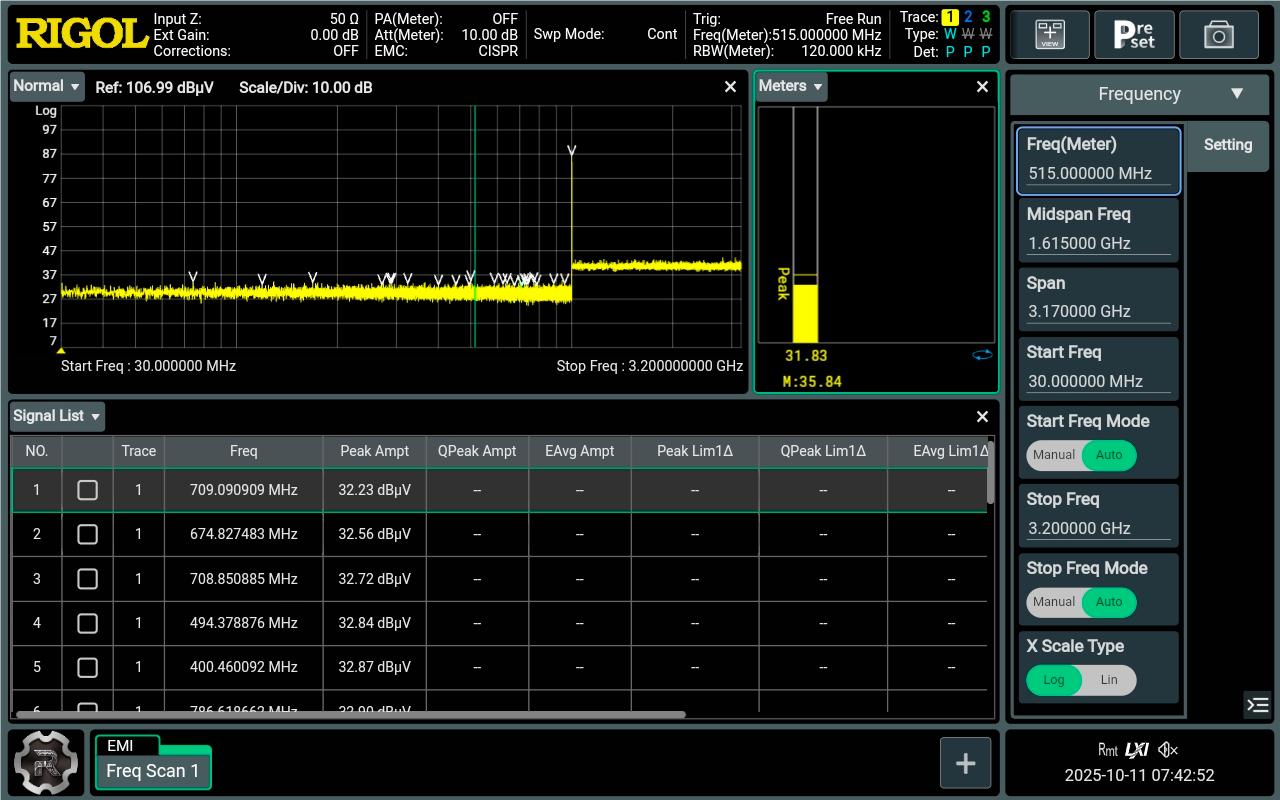Image resolution: width=1280 pixels, height=800 pixels.
Task: Open the Normal trace view dropdown
Action: tap(47, 87)
